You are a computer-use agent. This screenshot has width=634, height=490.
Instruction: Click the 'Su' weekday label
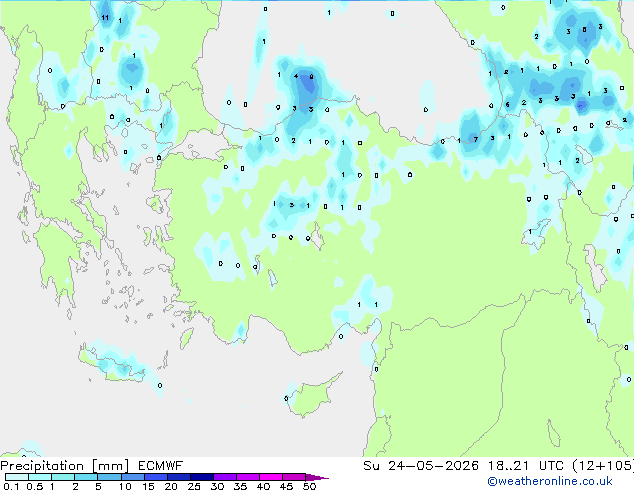click(371, 466)
